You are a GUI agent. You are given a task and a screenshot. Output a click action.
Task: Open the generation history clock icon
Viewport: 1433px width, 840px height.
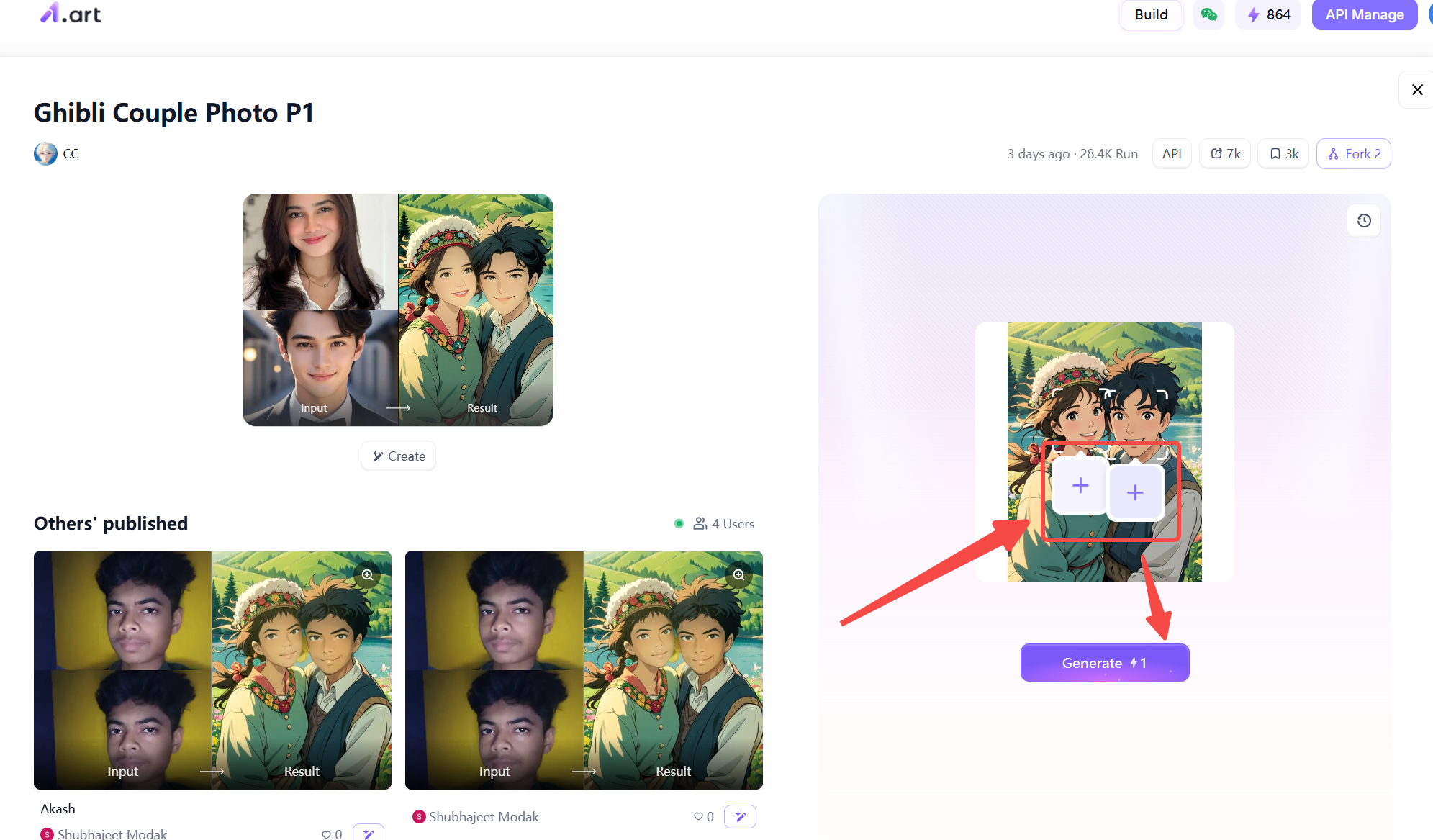(1363, 221)
